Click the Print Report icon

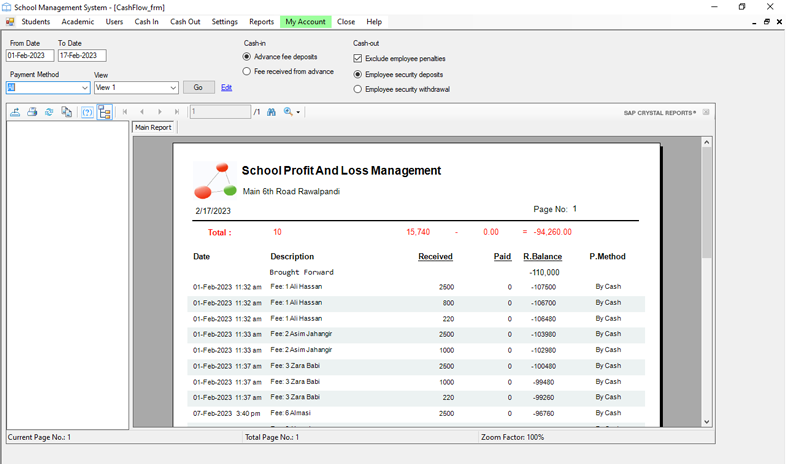(32, 112)
